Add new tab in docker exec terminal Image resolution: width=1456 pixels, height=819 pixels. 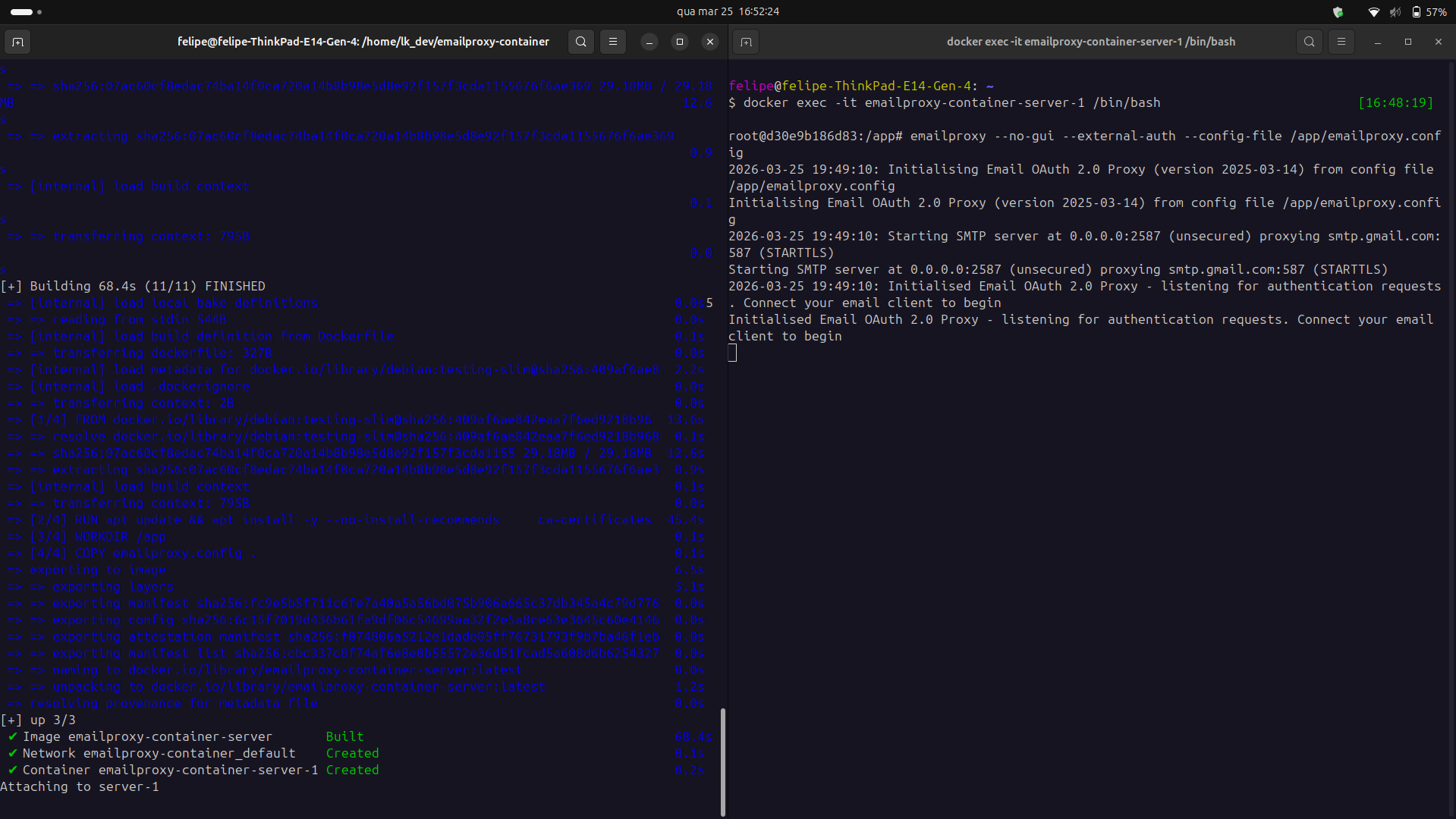click(746, 42)
